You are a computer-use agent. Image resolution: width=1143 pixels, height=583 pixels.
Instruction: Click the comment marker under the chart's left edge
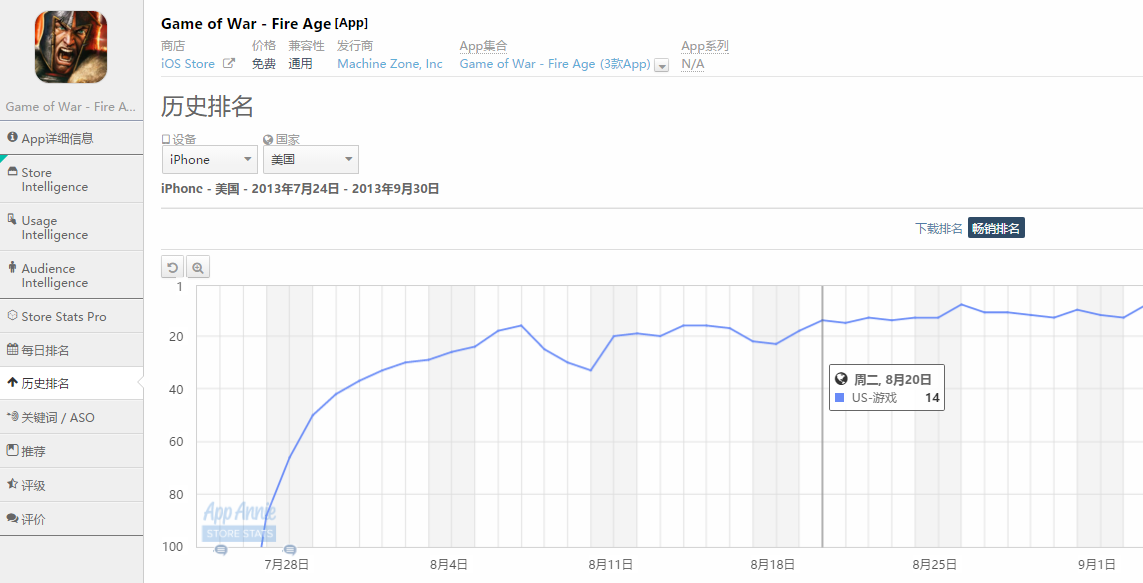(221, 549)
